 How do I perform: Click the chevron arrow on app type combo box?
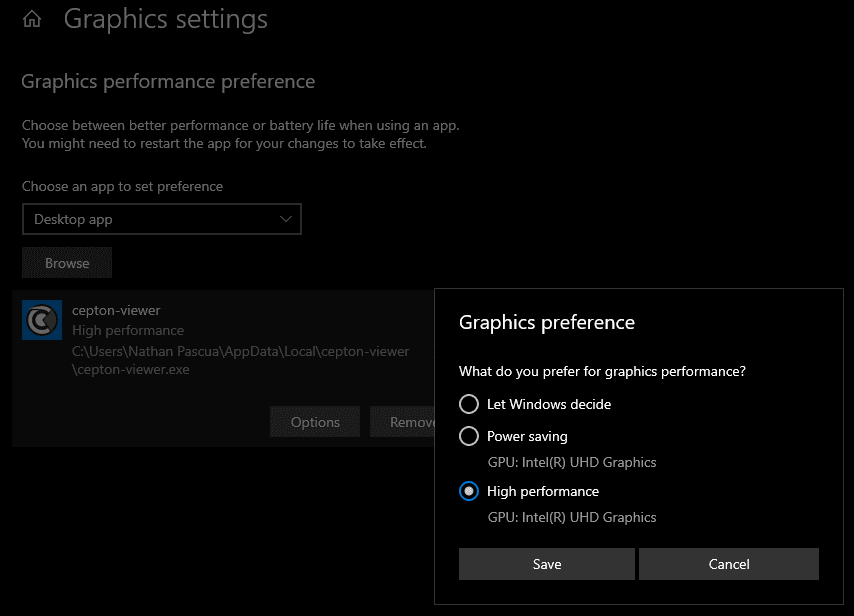click(286, 219)
